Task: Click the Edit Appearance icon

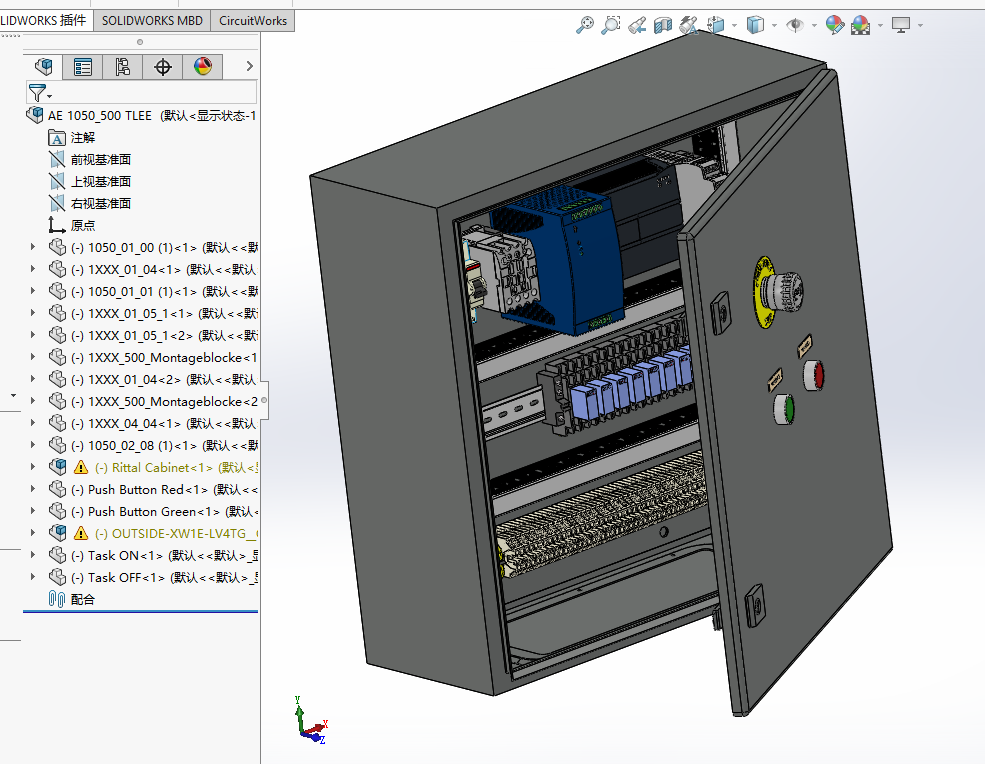Action: [x=835, y=25]
